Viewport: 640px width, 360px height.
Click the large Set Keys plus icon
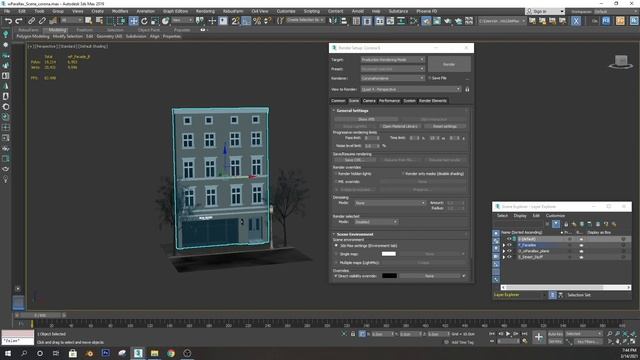539,337
